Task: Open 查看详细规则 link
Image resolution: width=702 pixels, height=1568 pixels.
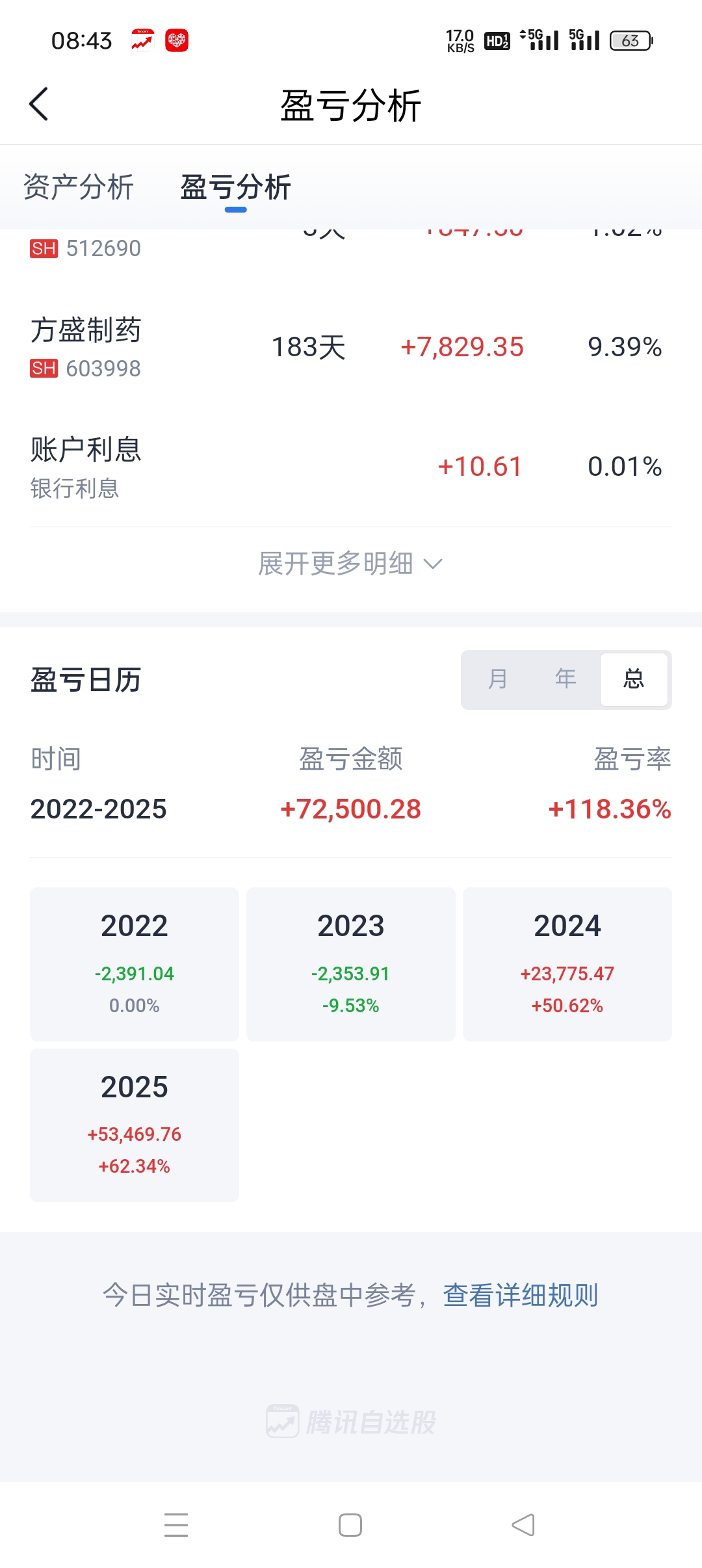Action: (521, 1295)
